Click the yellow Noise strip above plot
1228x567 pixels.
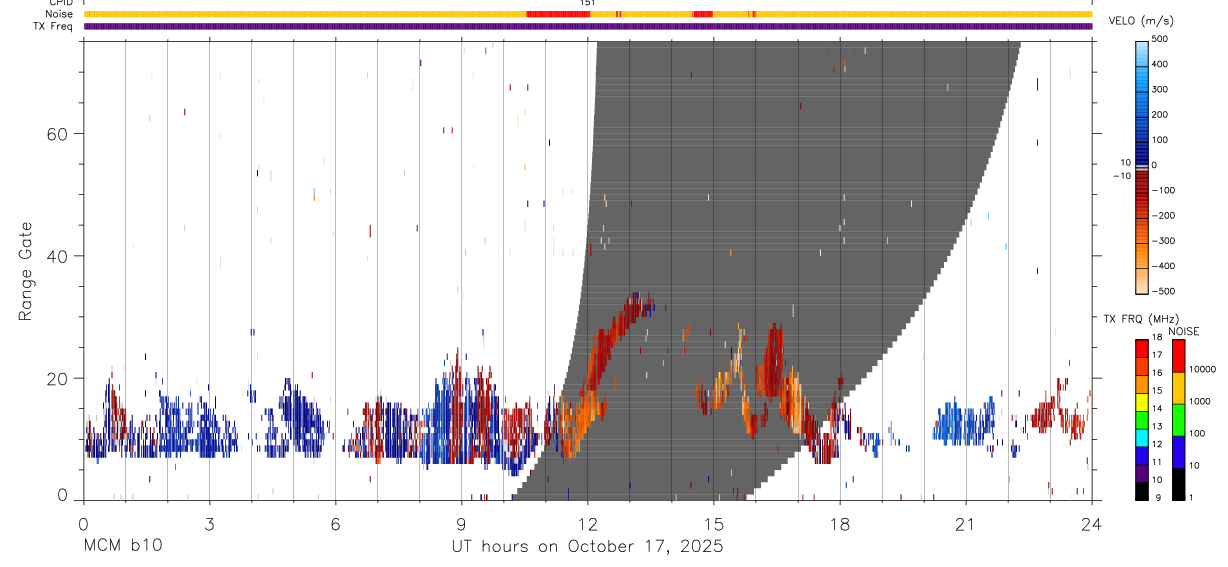point(588,14)
